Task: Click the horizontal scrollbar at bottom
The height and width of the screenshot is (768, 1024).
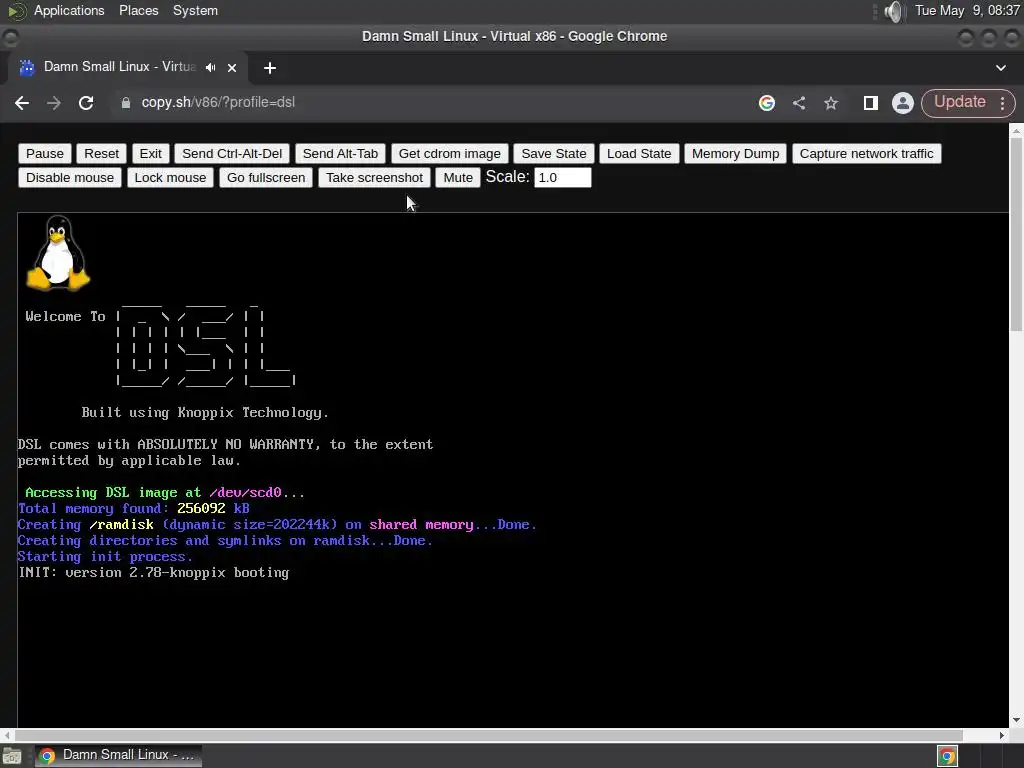Action: pyautogui.click(x=488, y=735)
